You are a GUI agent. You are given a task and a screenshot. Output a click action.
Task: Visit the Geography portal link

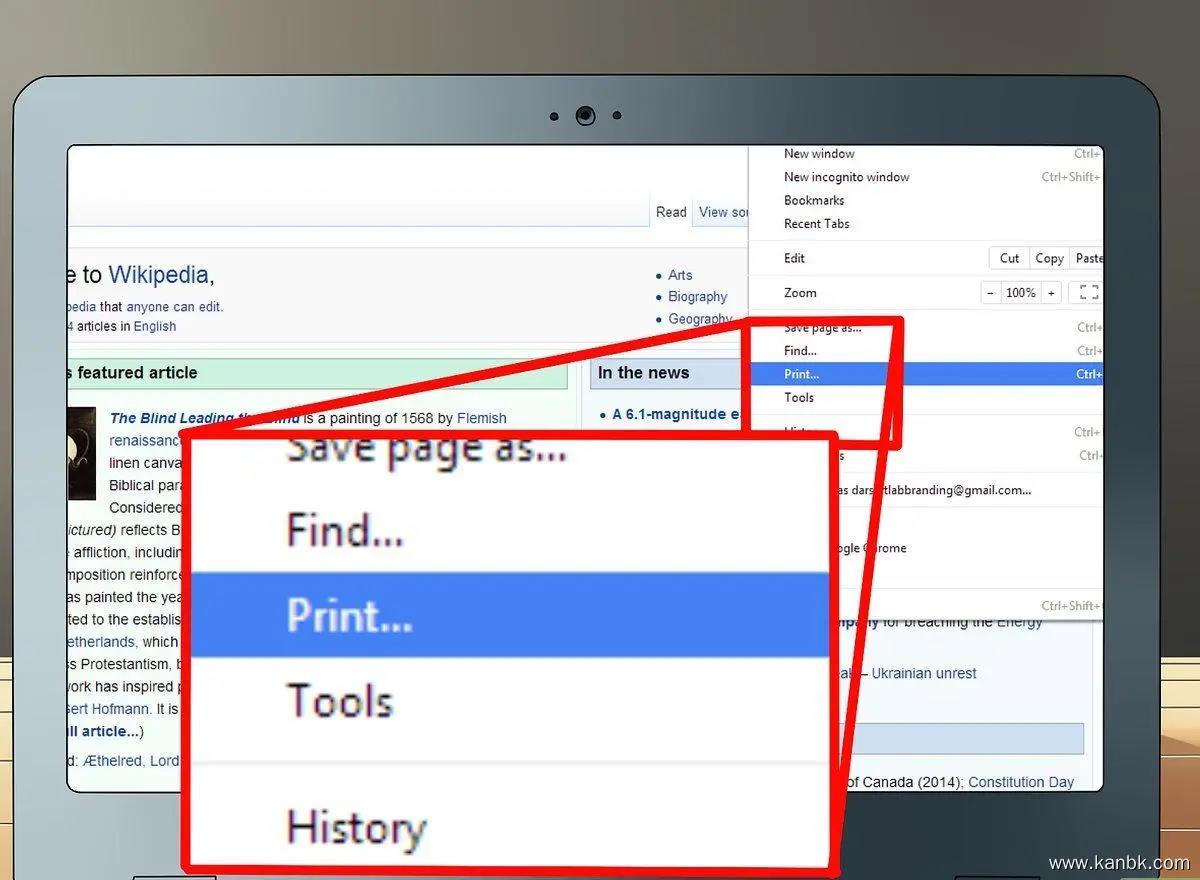pyautogui.click(x=699, y=319)
